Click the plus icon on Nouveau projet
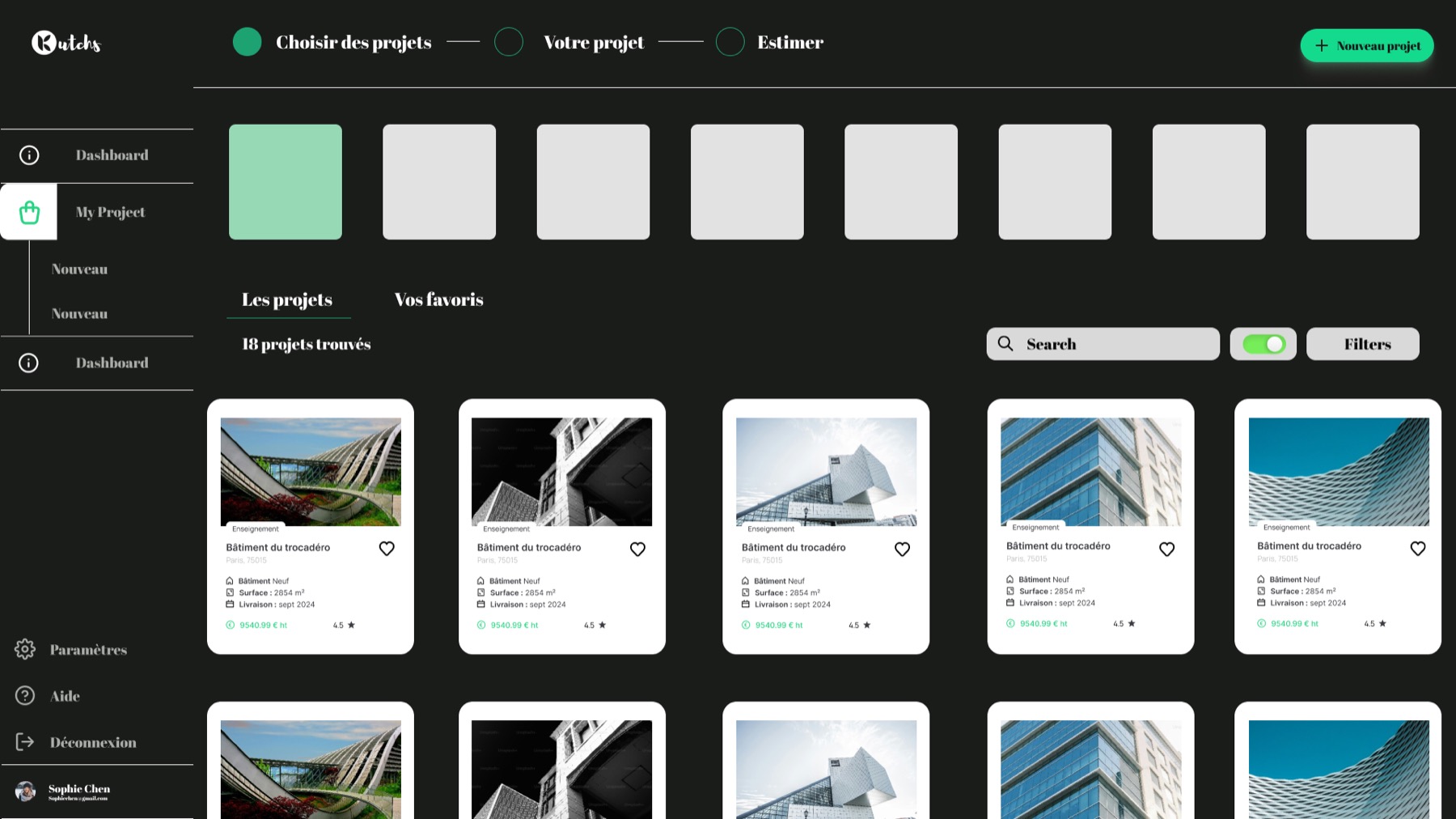The width and height of the screenshot is (1456, 819). pyautogui.click(x=1322, y=45)
